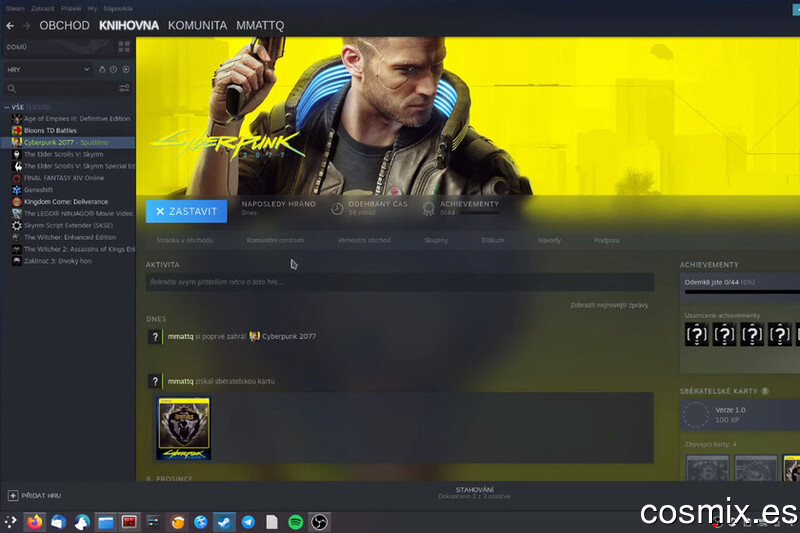Screen dimensions: 800x533
Task: Toggle the sort-by-recent clock icon
Action: [113, 69]
